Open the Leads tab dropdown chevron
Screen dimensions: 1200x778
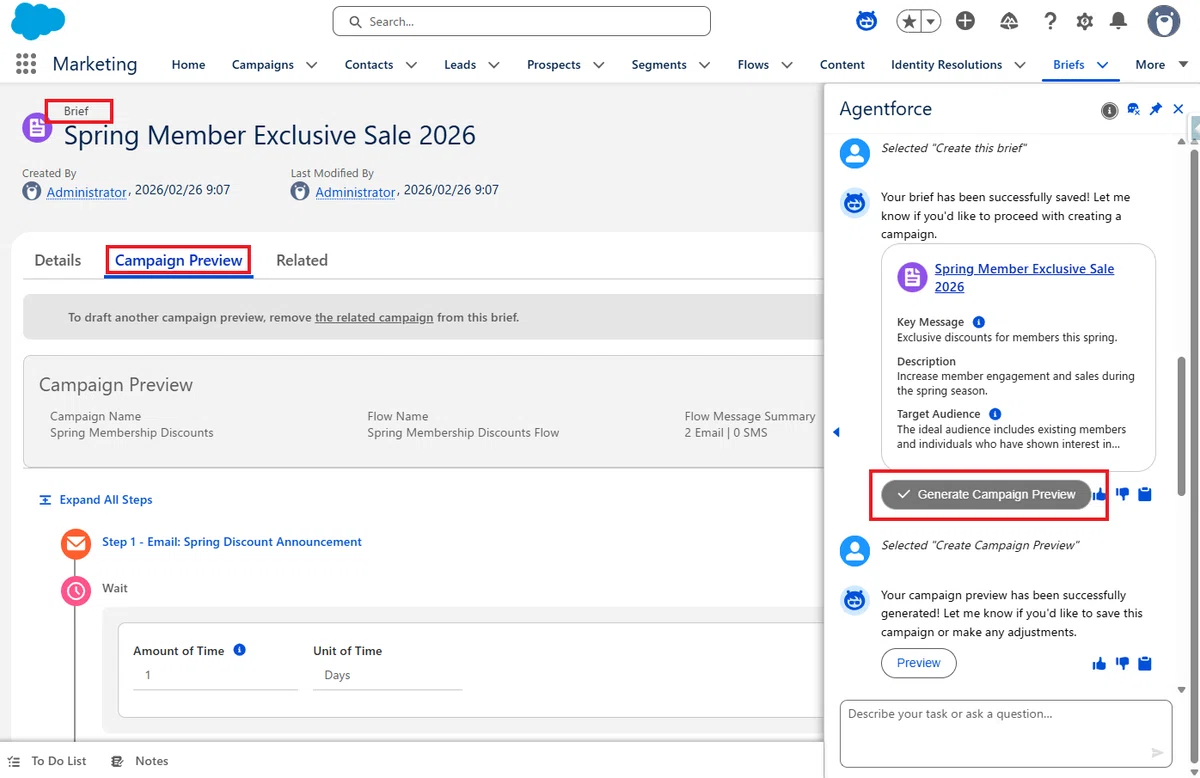tap(494, 65)
